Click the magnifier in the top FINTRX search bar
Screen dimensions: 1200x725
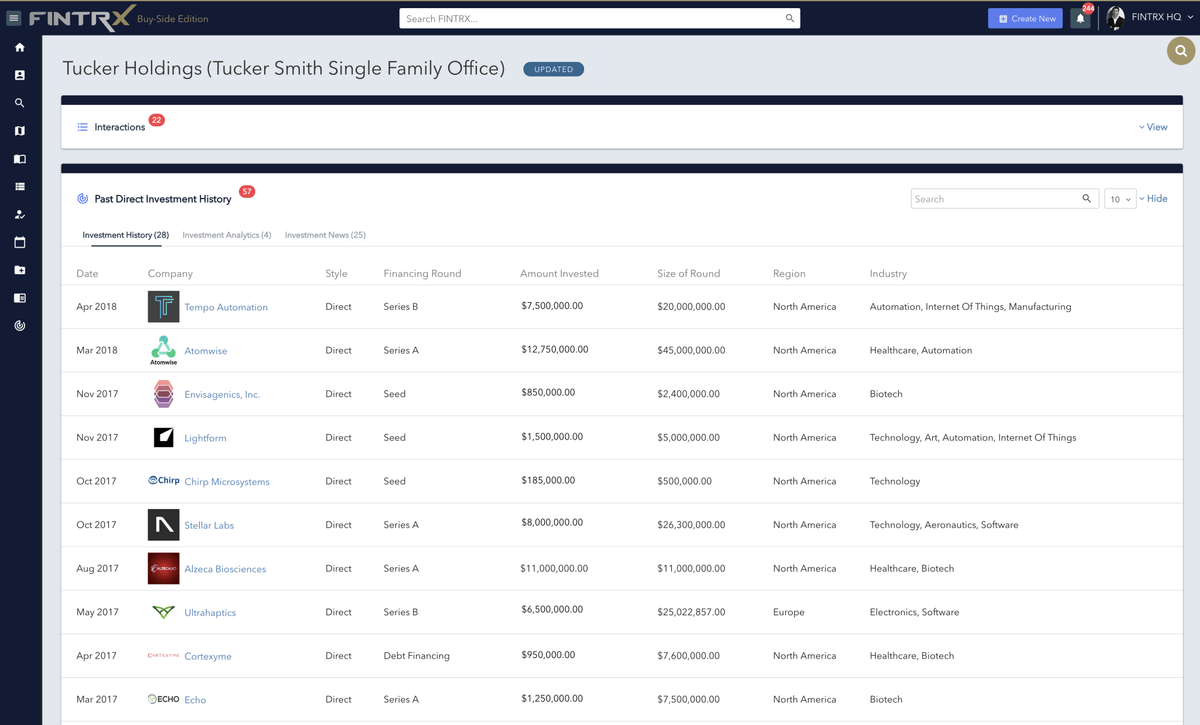pos(790,18)
